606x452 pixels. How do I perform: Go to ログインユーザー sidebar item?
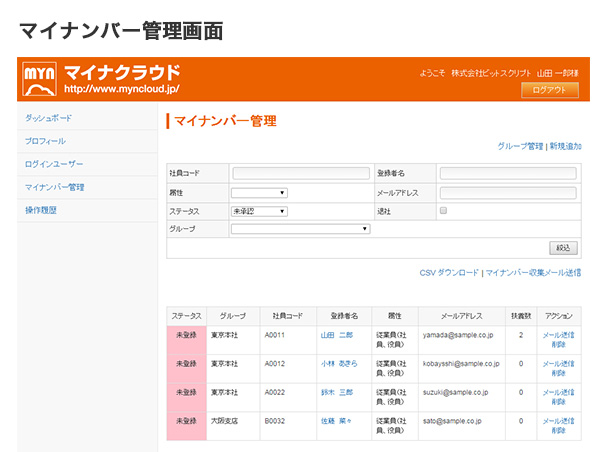click(54, 164)
